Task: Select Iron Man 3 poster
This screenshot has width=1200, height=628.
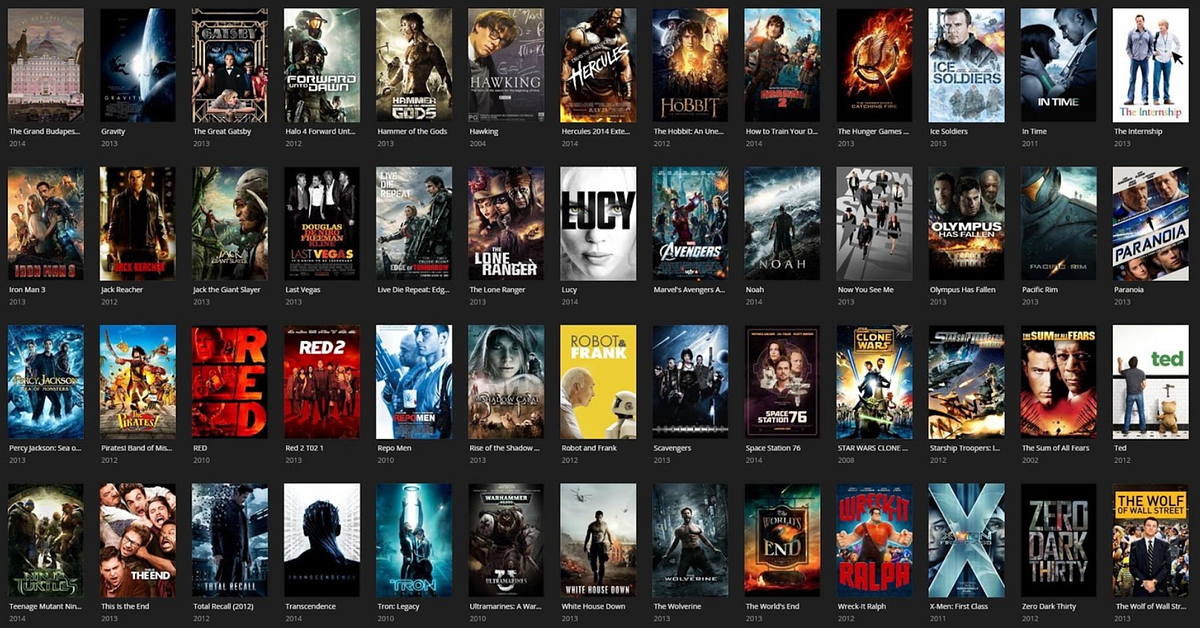Action: 46,223
